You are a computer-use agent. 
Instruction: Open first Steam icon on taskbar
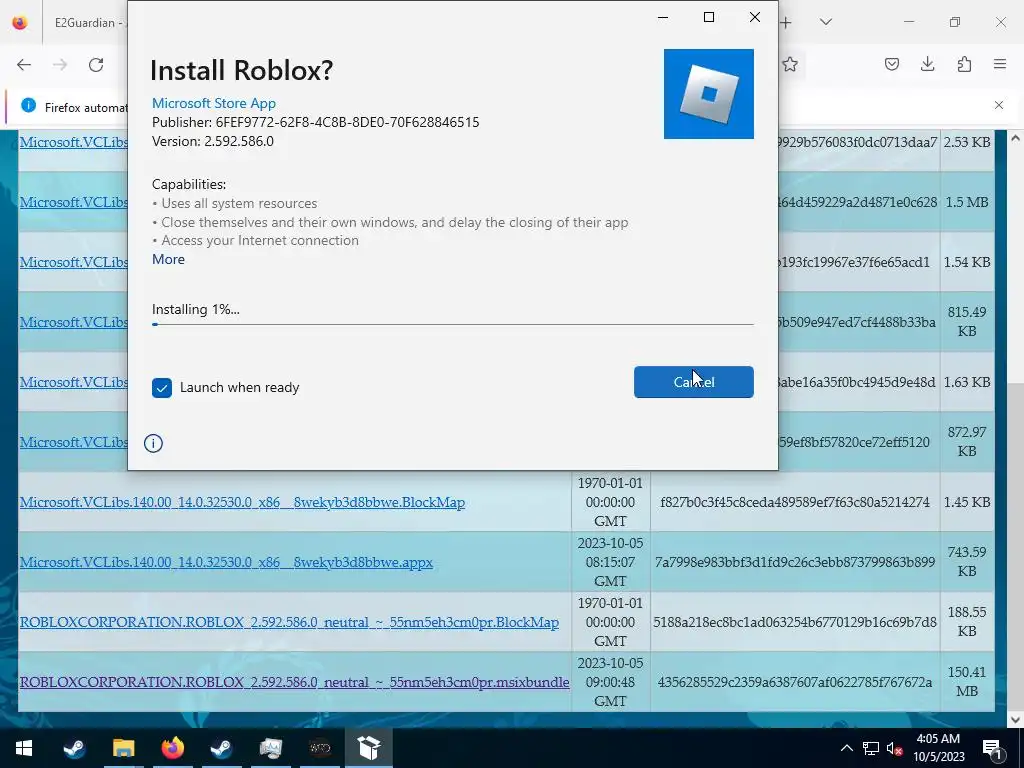tap(74, 748)
